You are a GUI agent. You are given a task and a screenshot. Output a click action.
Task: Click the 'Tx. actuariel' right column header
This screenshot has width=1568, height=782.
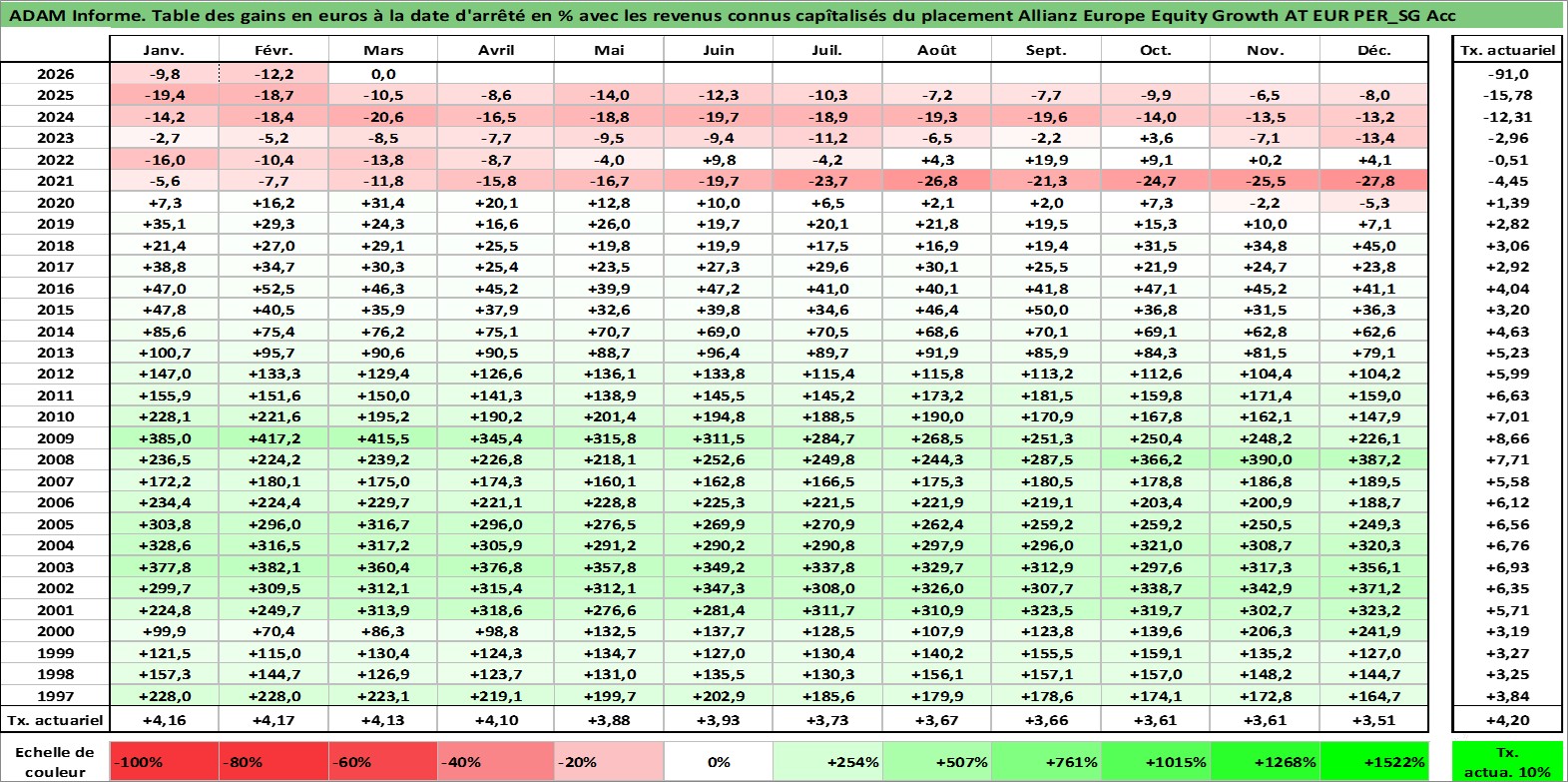[x=1507, y=50]
